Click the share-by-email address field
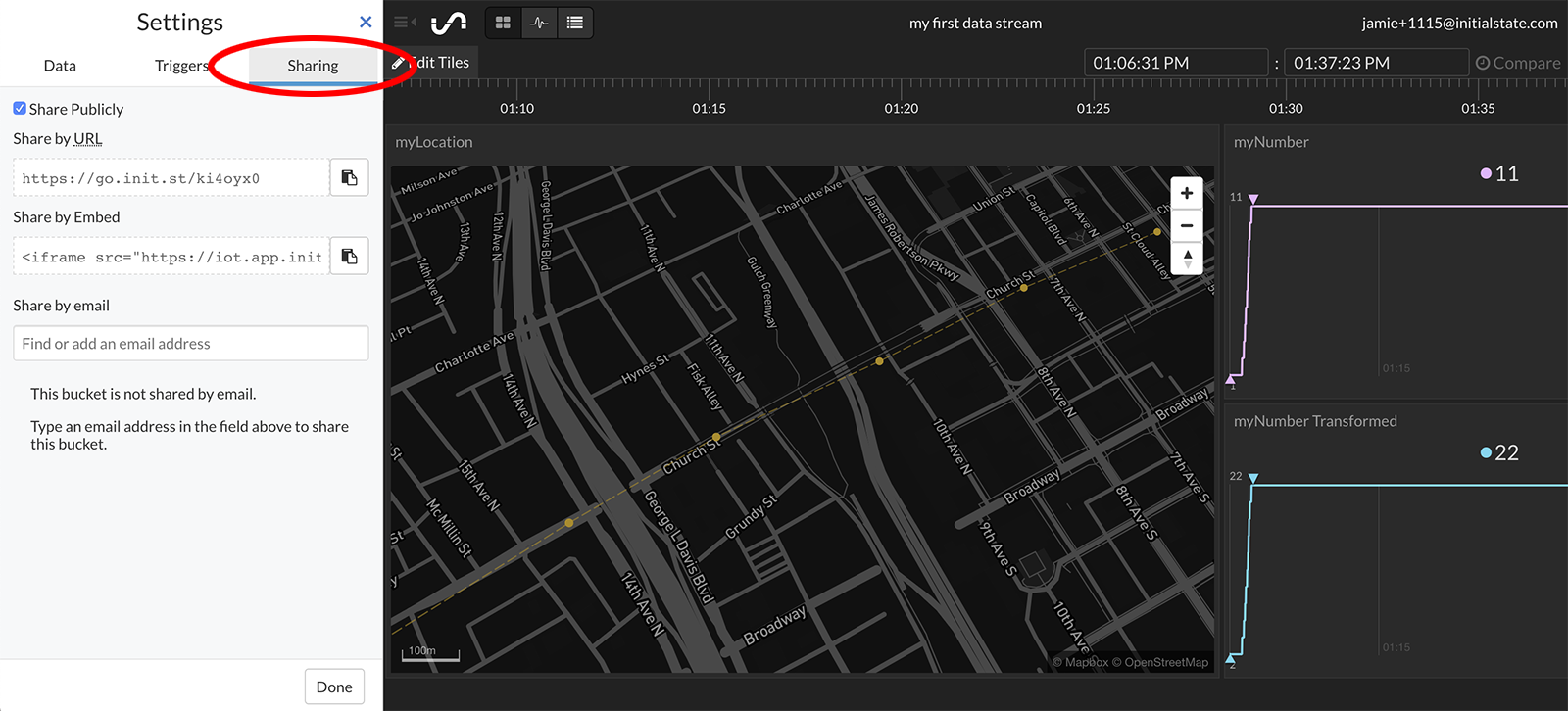This screenshot has height=711, width=1568. point(191,344)
